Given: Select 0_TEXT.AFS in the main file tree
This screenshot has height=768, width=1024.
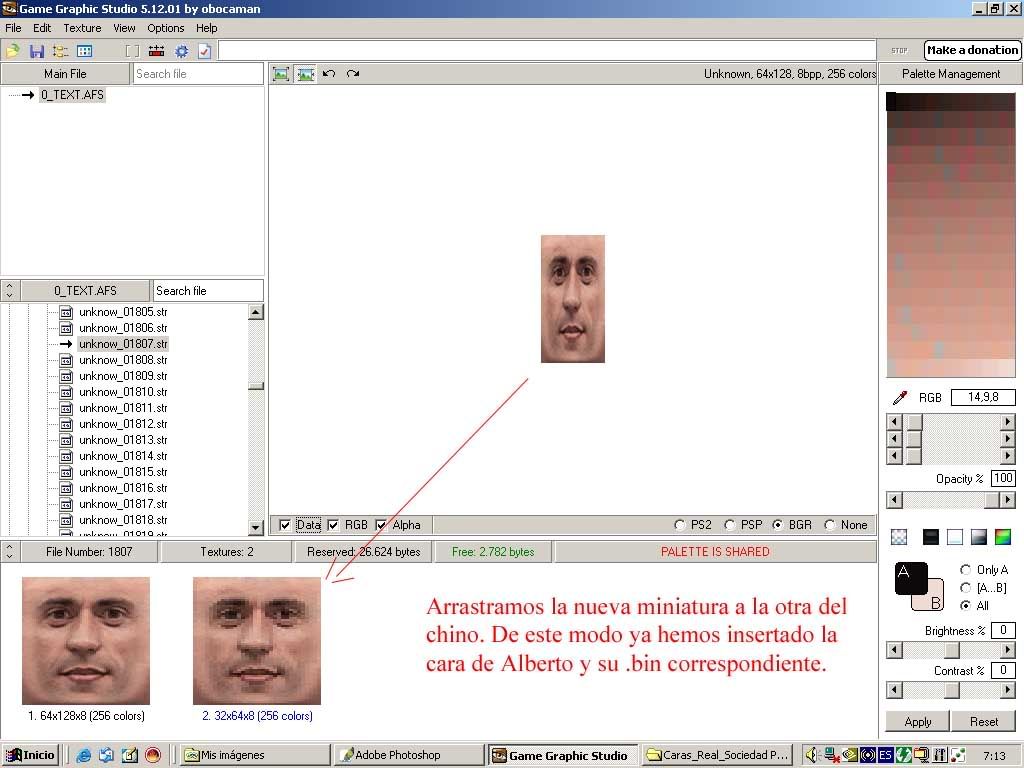Looking at the screenshot, I should pyautogui.click(x=72, y=95).
